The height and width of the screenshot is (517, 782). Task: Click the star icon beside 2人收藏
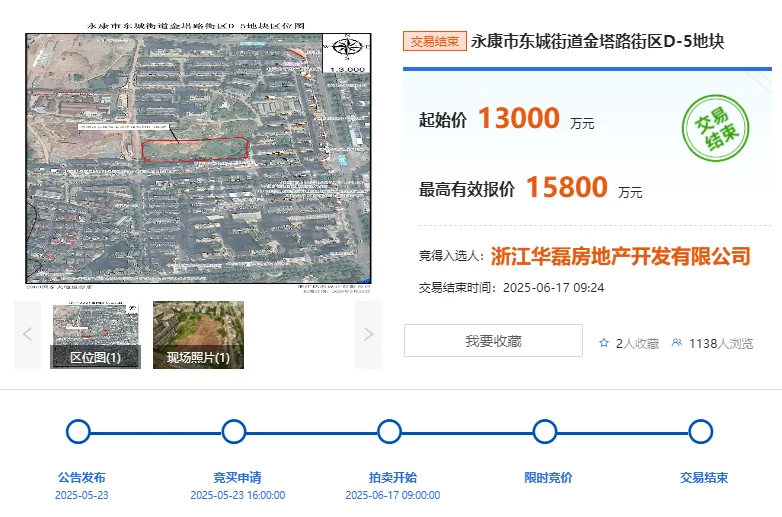(604, 343)
